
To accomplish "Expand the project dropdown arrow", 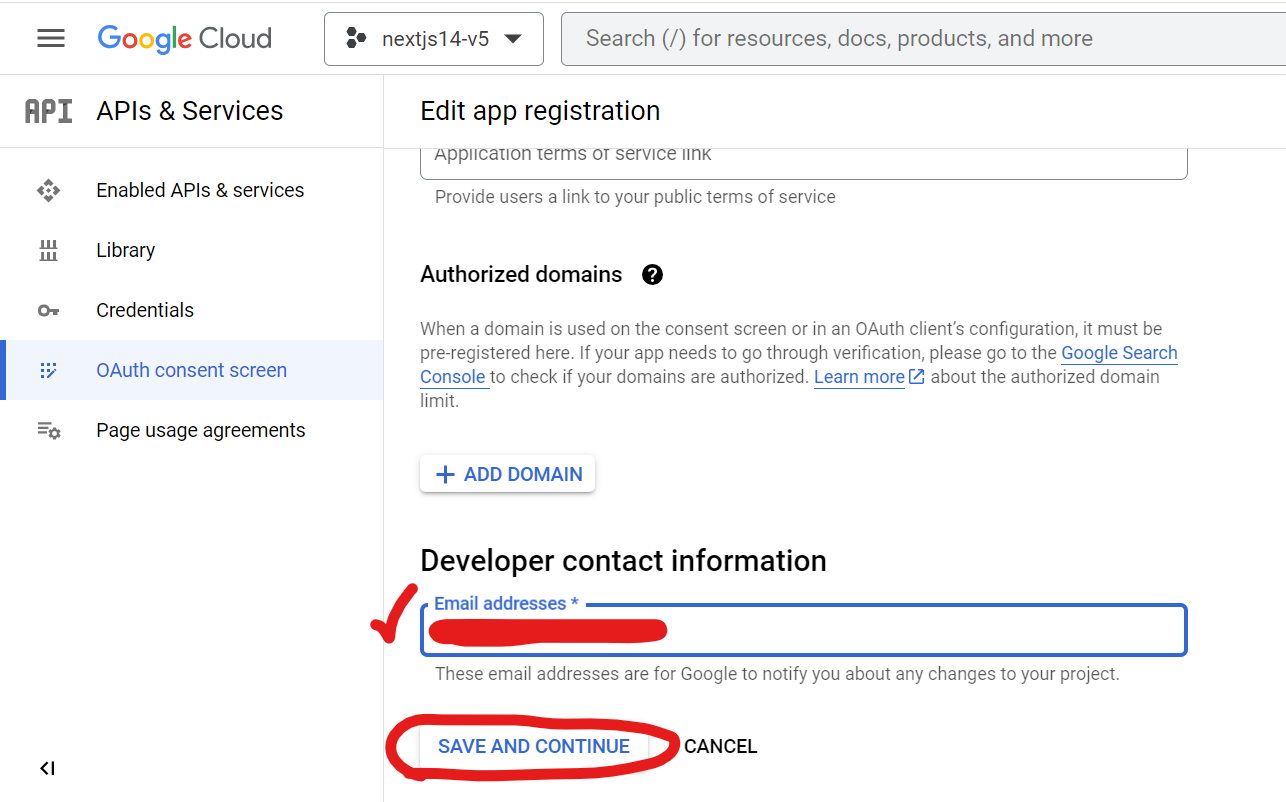I will 513,39.
